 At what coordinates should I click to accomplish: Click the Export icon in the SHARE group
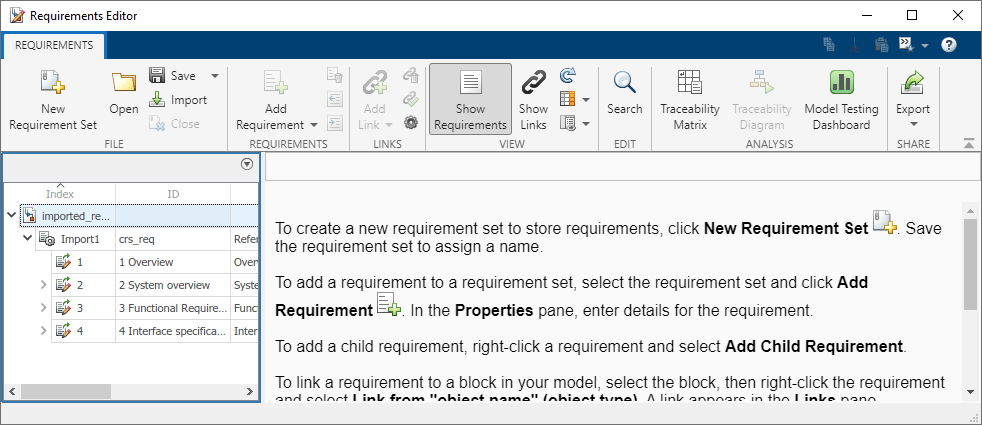(x=912, y=83)
